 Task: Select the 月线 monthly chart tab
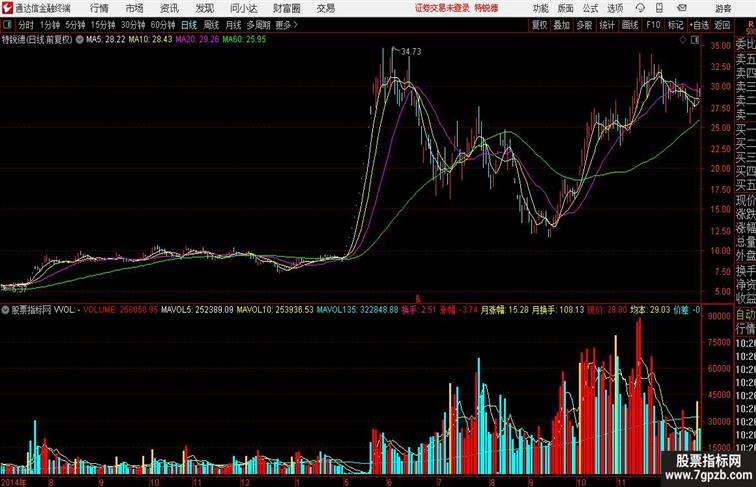[233, 25]
